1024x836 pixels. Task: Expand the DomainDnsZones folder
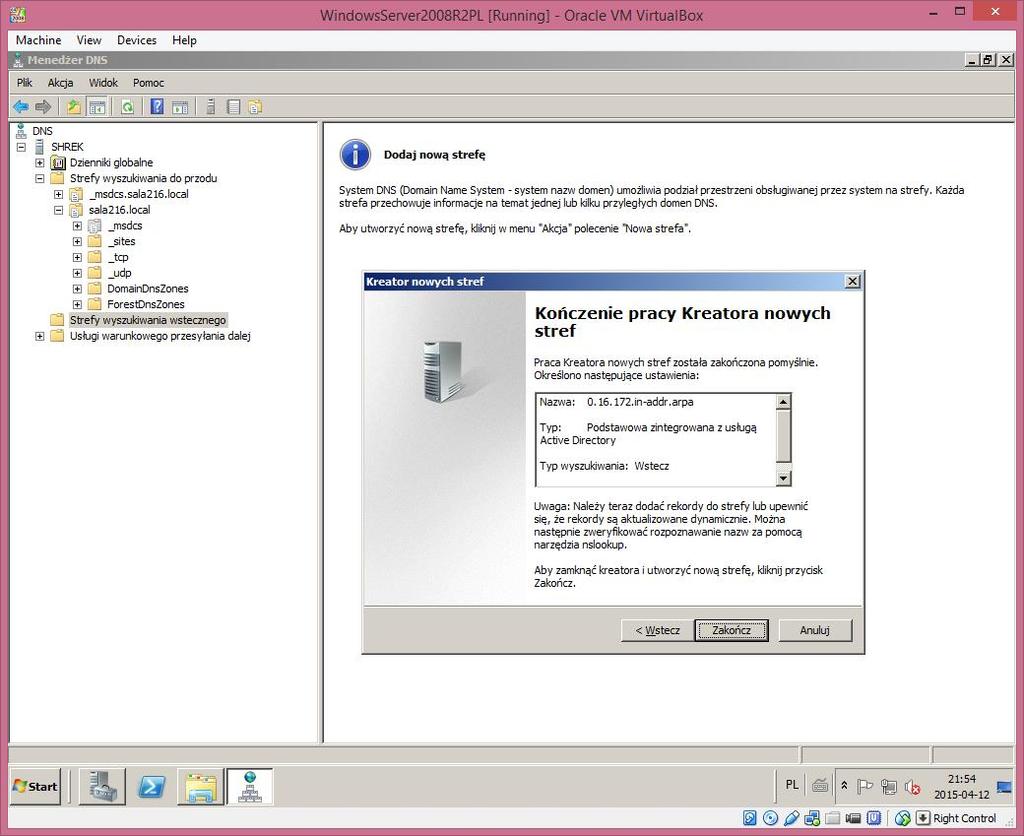(x=77, y=288)
